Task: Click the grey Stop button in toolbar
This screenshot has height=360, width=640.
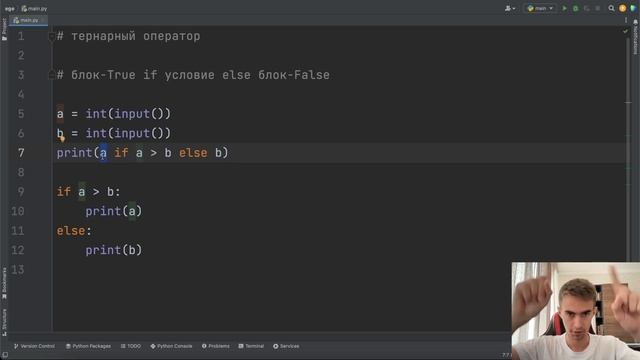Action: point(598,8)
